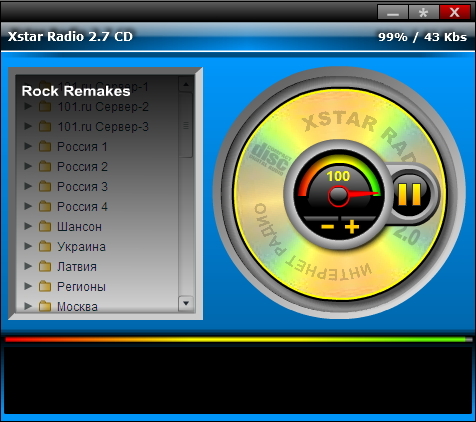Click the asterisk settings button in title bar
This screenshot has height=422, width=476.
[x=423, y=13]
